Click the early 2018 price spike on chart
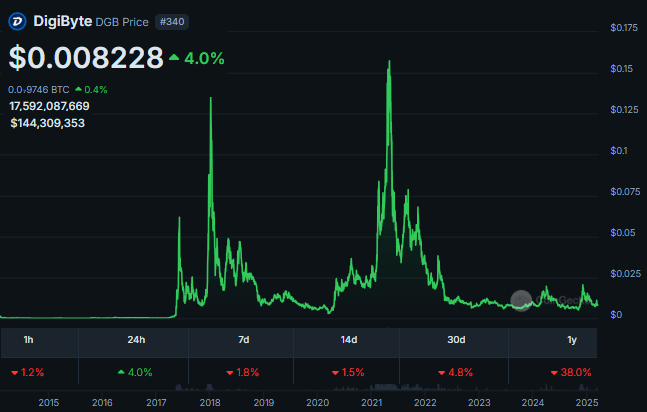Screen dimensions: 647x412 [x=211, y=99]
